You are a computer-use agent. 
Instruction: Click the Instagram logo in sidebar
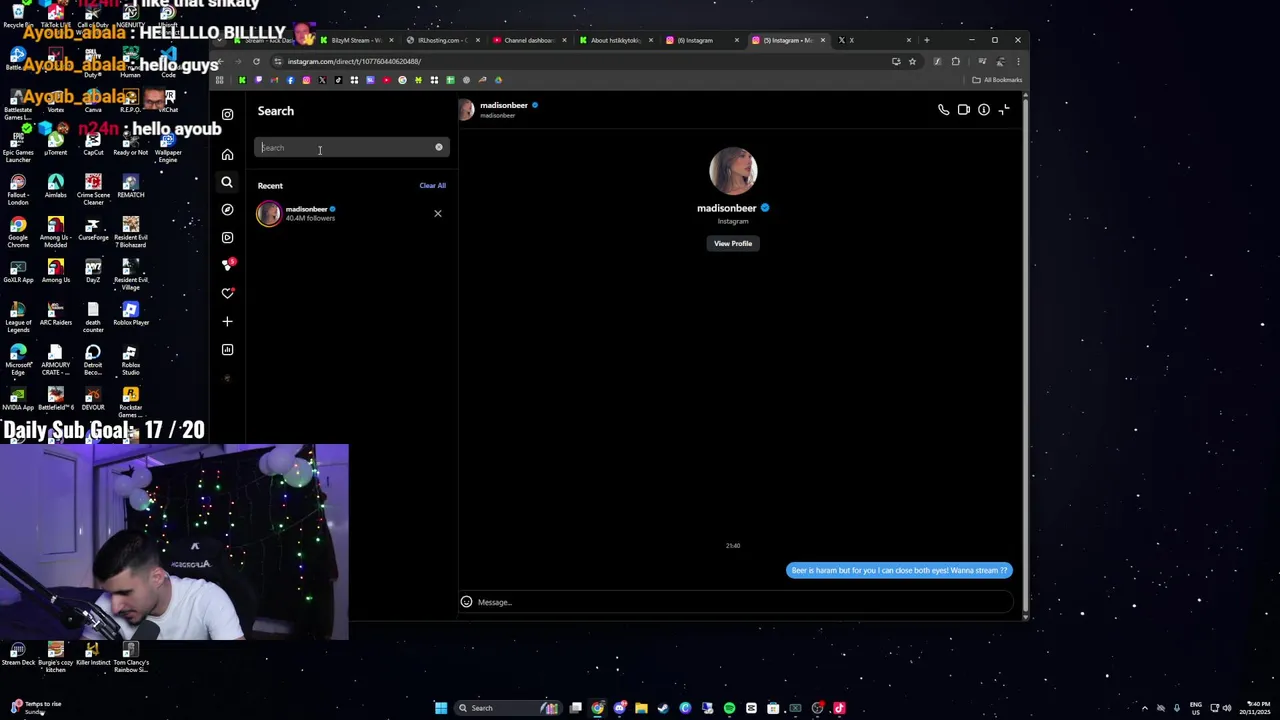pyautogui.click(x=227, y=114)
